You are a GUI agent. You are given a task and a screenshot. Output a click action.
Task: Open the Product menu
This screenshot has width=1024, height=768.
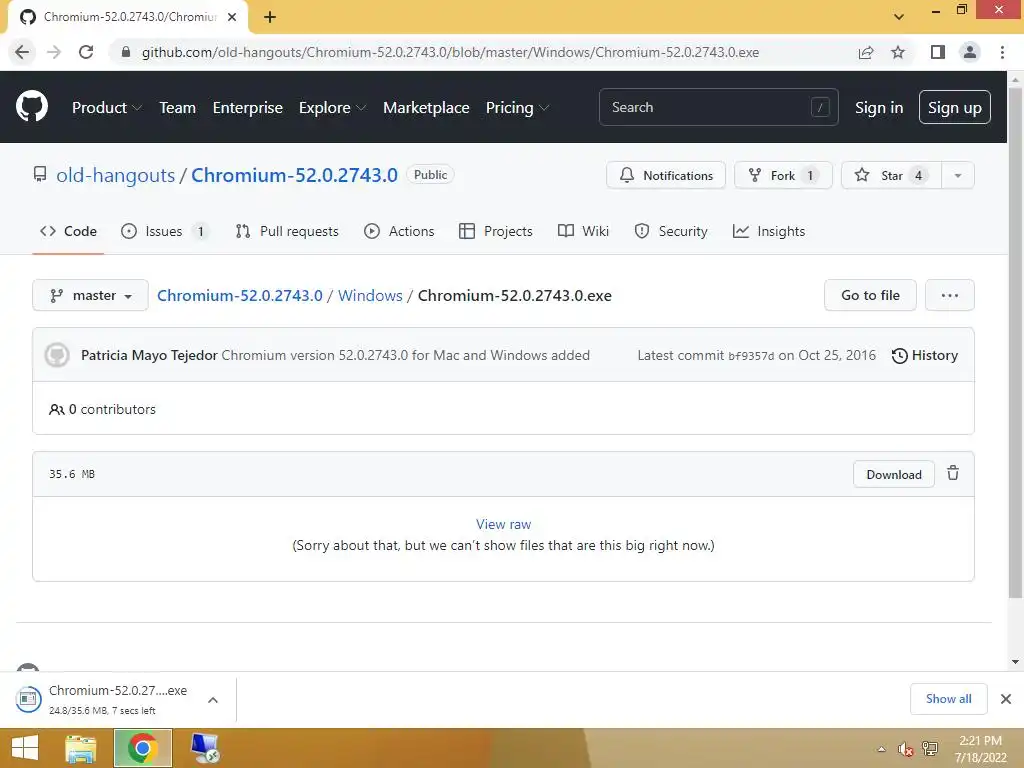coord(106,107)
